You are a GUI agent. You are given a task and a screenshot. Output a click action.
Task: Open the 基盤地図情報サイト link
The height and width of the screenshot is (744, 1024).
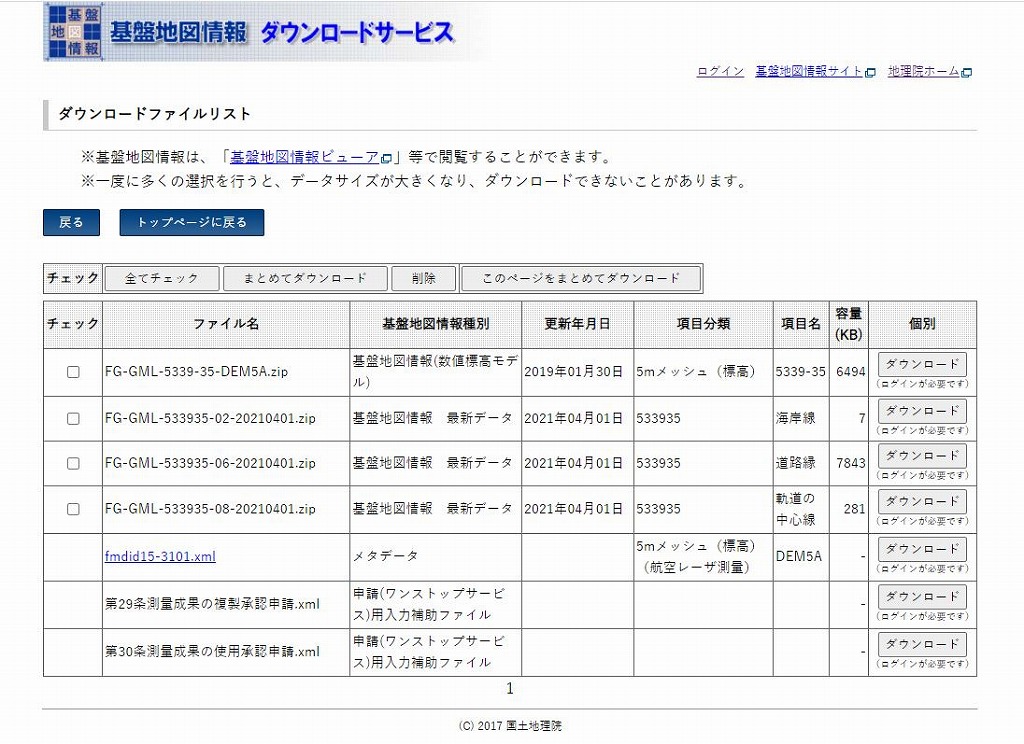click(809, 71)
